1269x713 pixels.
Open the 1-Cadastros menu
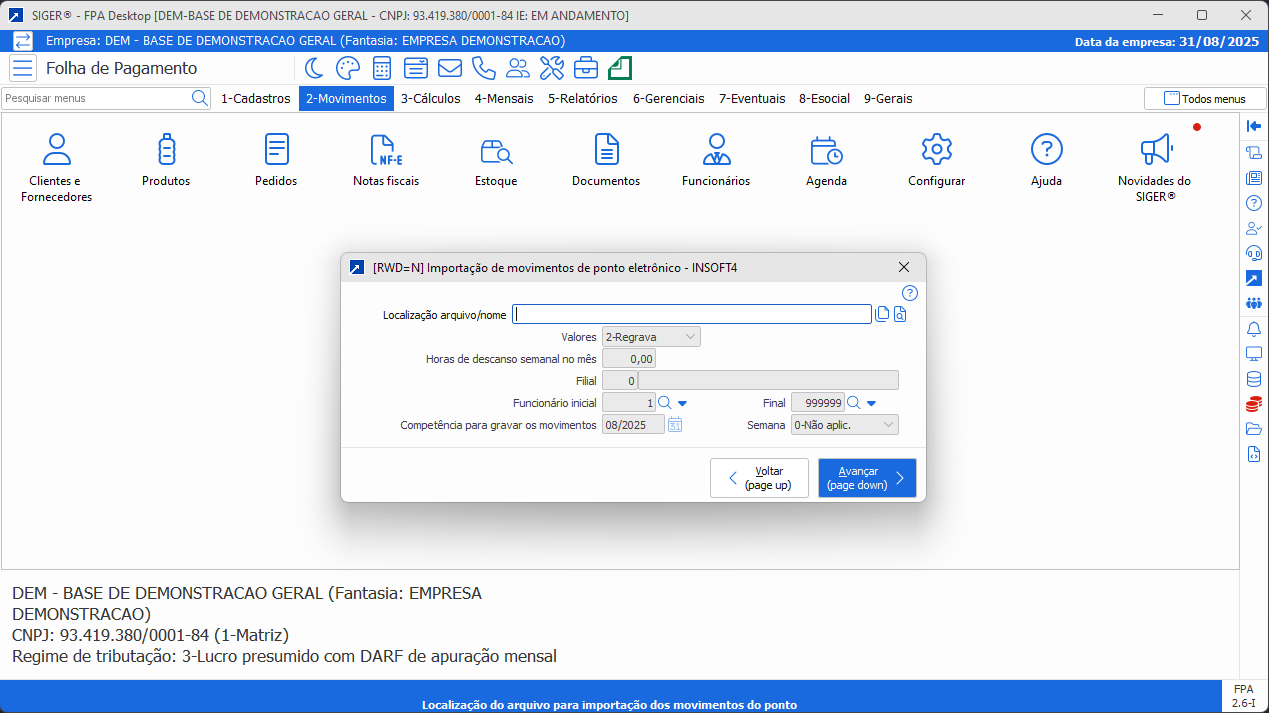[x=256, y=99]
